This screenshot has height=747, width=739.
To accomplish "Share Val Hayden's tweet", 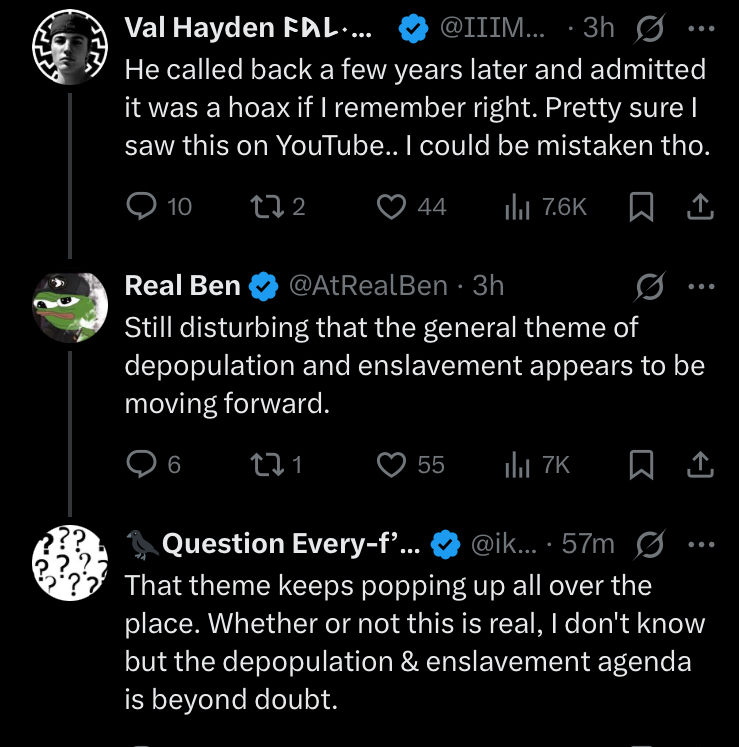I will [701, 206].
